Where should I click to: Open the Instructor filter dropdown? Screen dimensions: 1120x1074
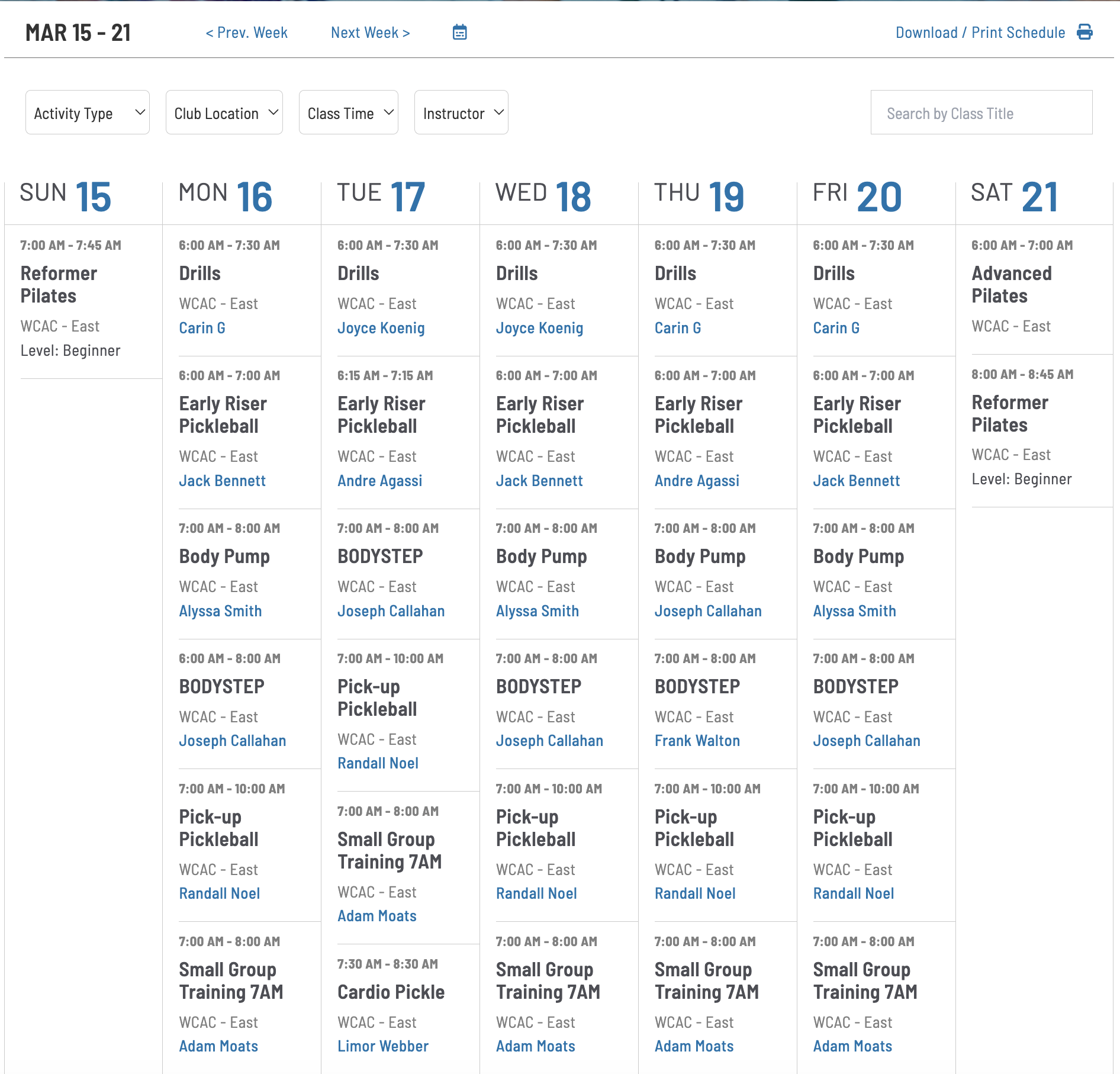click(x=461, y=112)
